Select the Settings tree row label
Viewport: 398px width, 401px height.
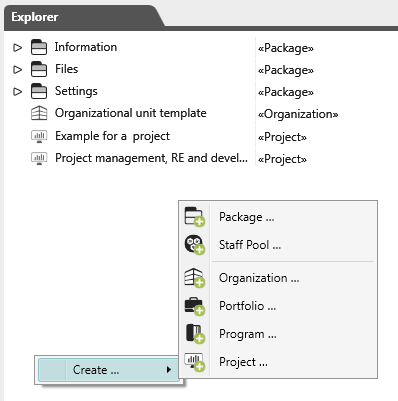(76, 91)
